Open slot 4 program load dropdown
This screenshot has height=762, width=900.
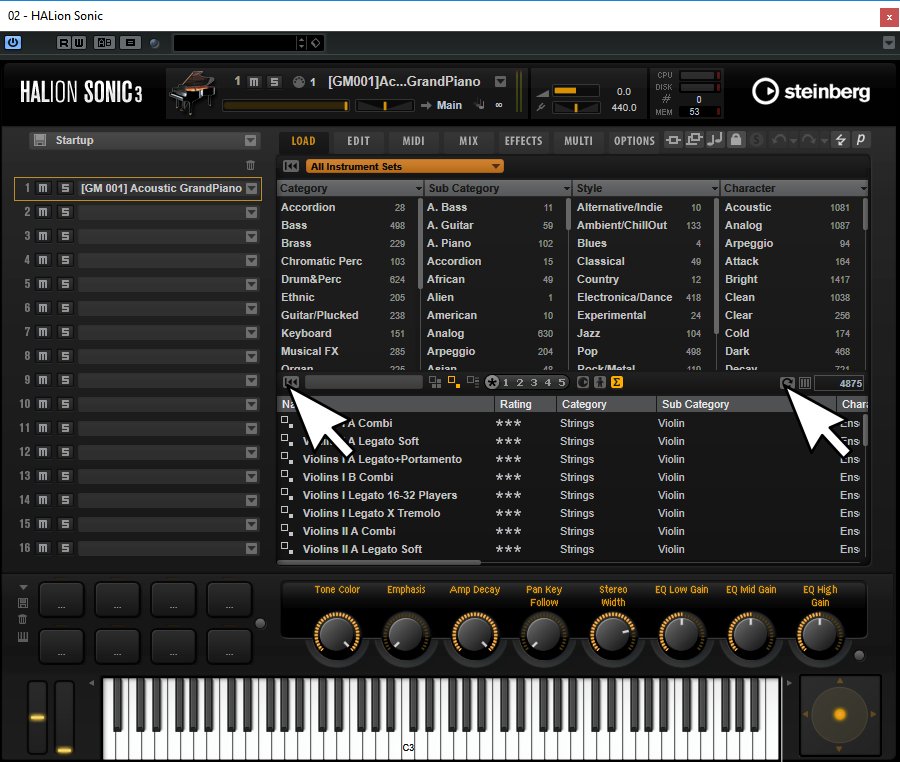(x=251, y=261)
